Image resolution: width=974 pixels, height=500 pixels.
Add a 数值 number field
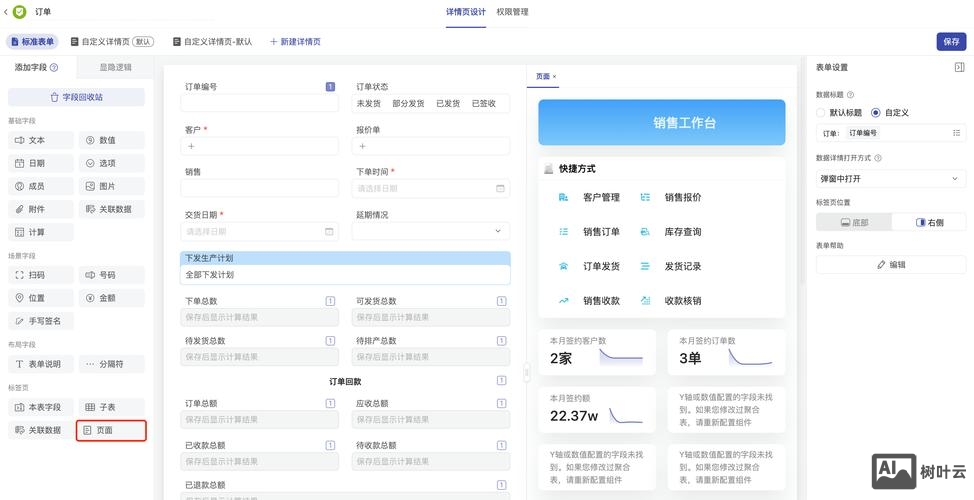pyautogui.click(x=111, y=140)
